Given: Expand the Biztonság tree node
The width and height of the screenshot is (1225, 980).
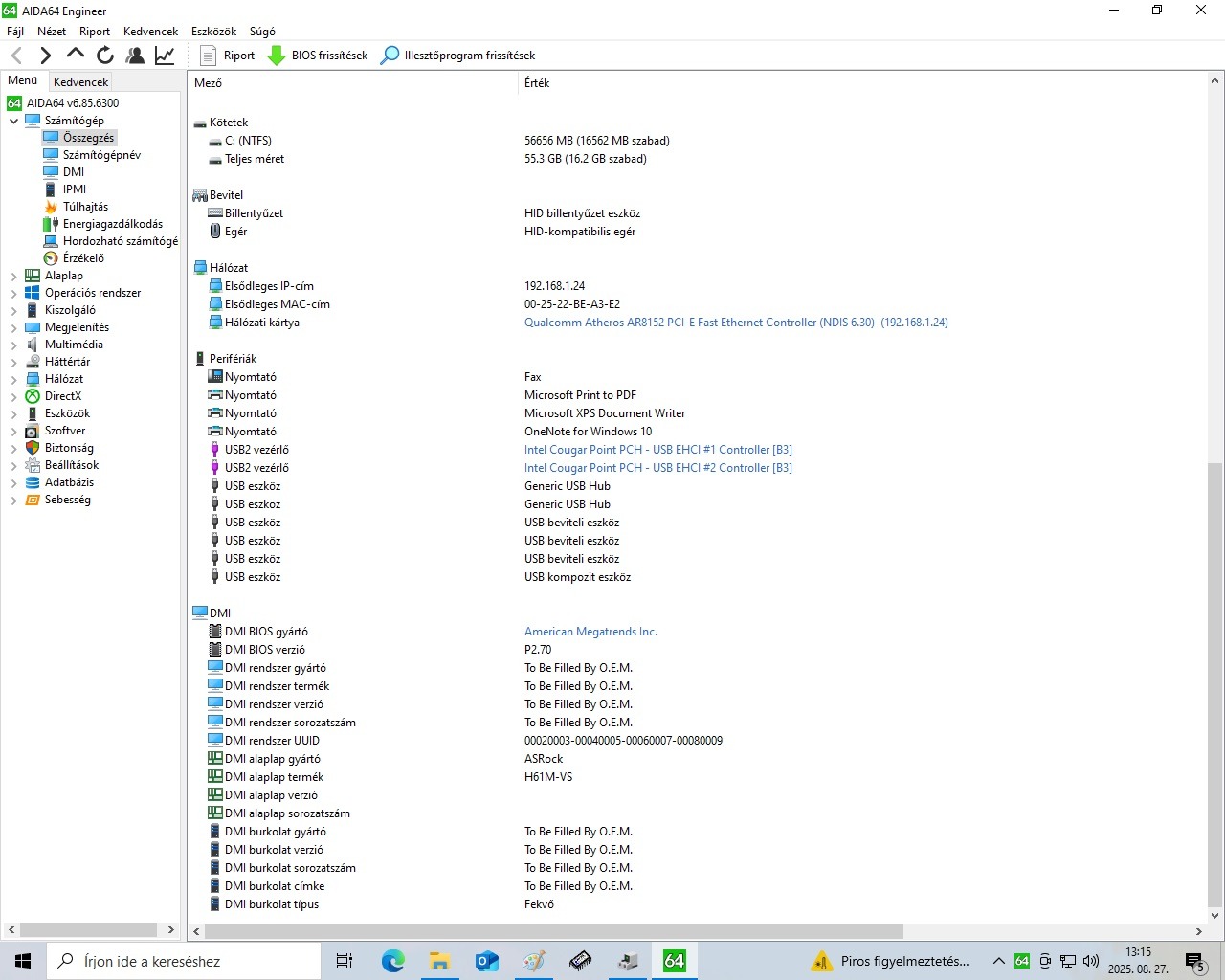Looking at the screenshot, I should click(13, 448).
